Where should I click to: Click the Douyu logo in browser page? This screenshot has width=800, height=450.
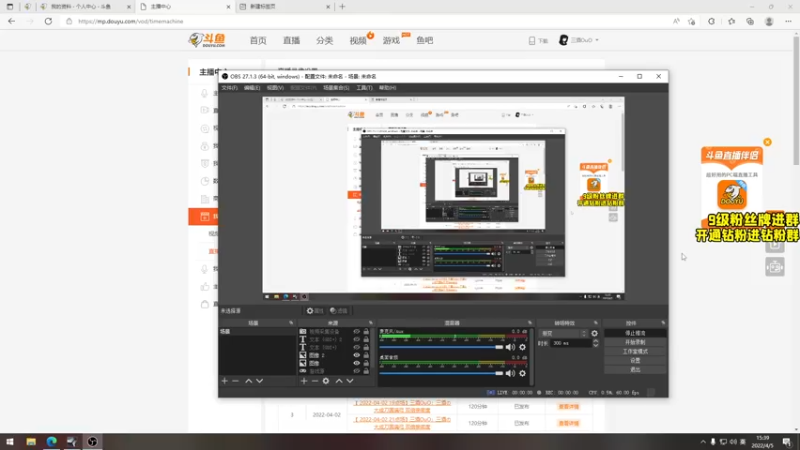pos(207,40)
